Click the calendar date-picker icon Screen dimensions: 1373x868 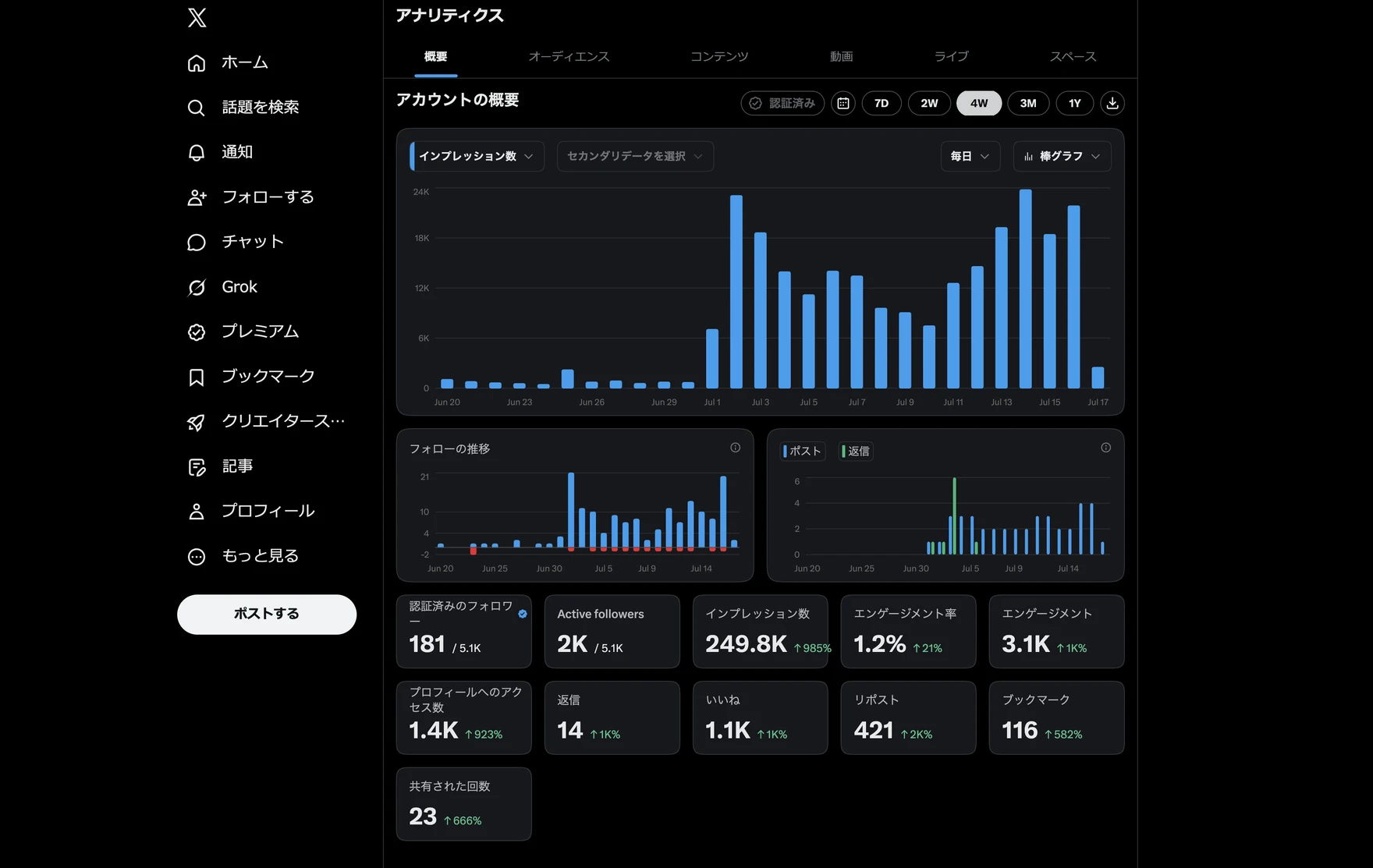843,103
